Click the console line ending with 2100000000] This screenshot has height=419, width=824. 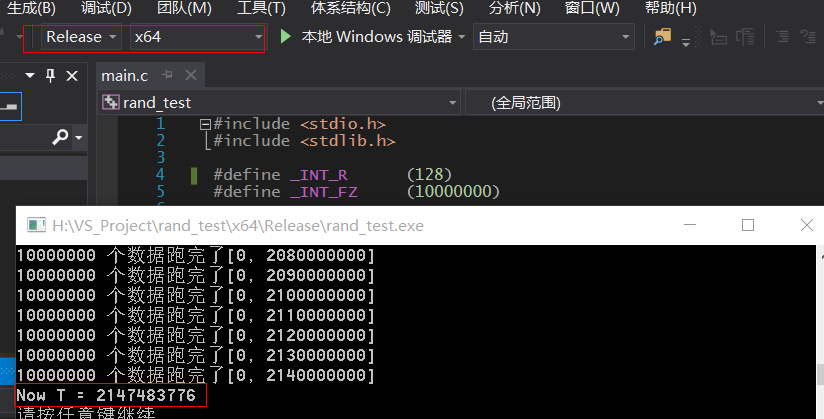pos(195,295)
